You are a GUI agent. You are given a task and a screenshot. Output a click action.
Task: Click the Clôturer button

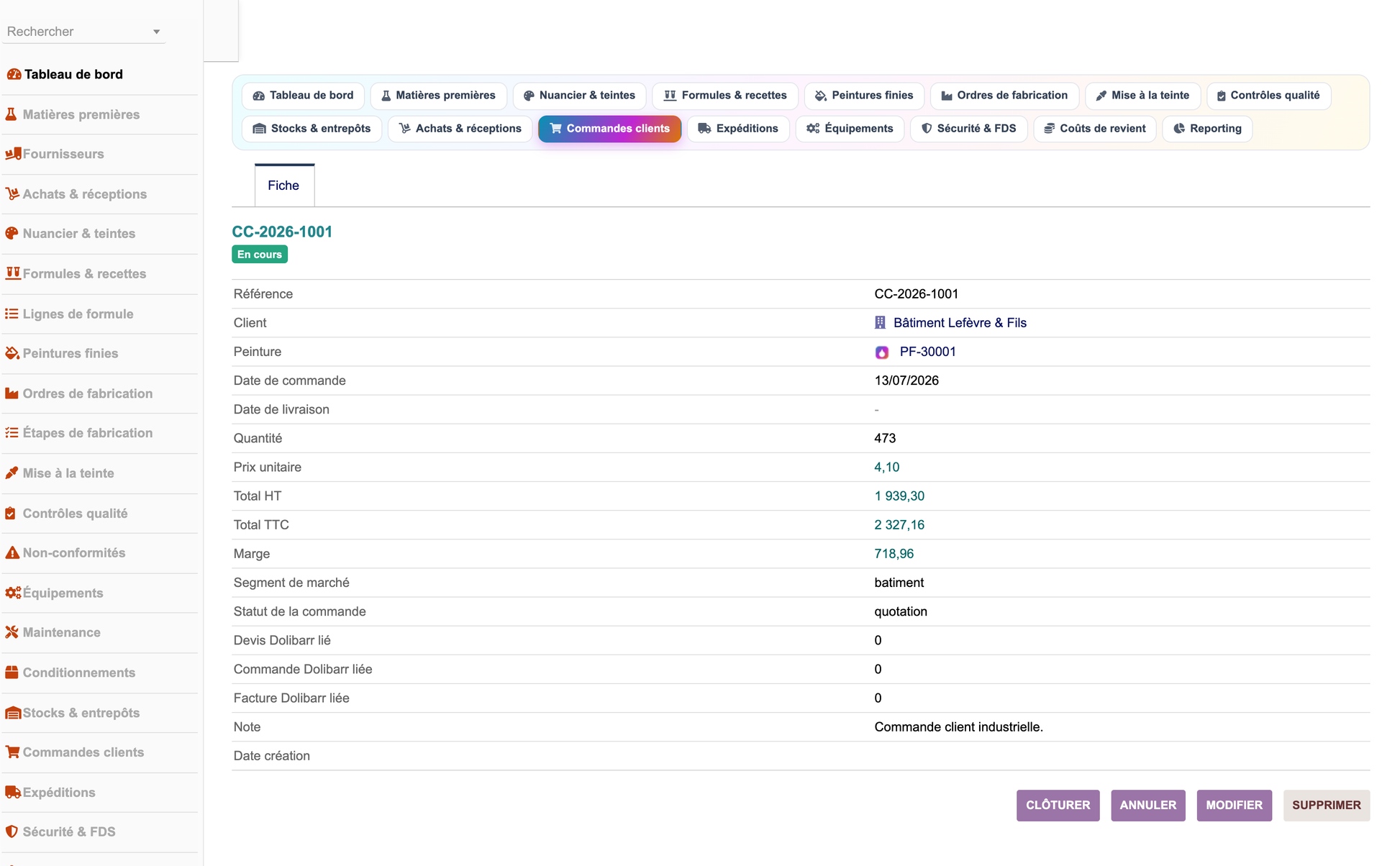click(x=1058, y=806)
